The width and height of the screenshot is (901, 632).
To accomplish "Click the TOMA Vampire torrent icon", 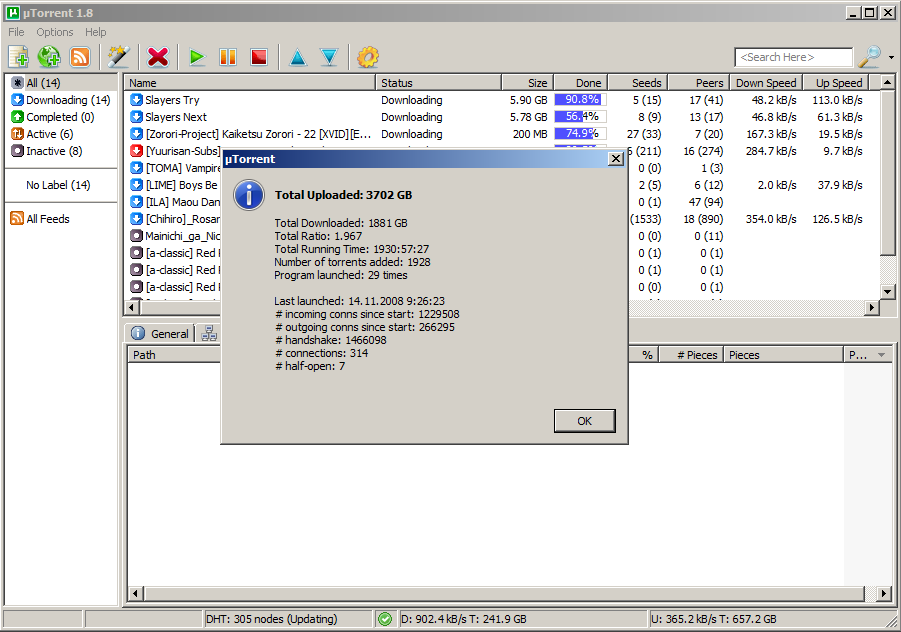I will click(x=136, y=168).
